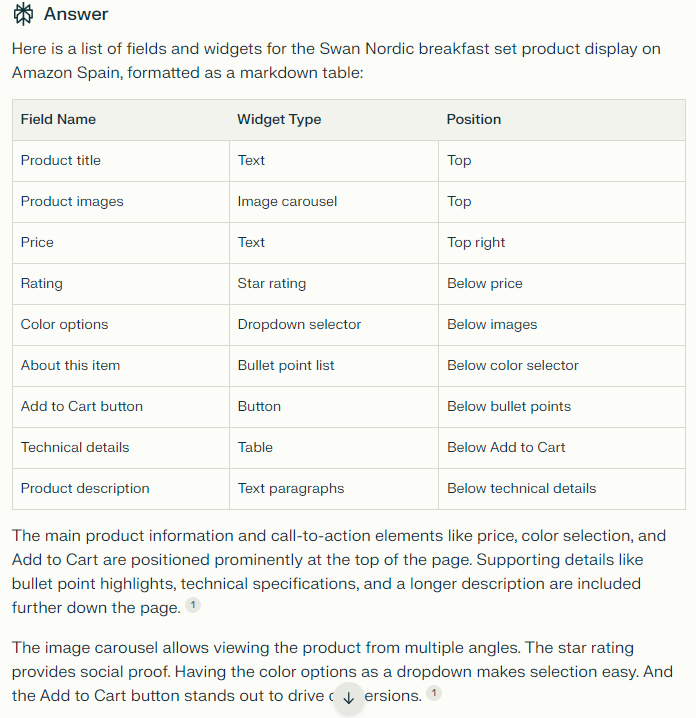Screen dimensions: 696x718
Task: Click the 'Bullet point list' cell
Action: [x=286, y=365]
